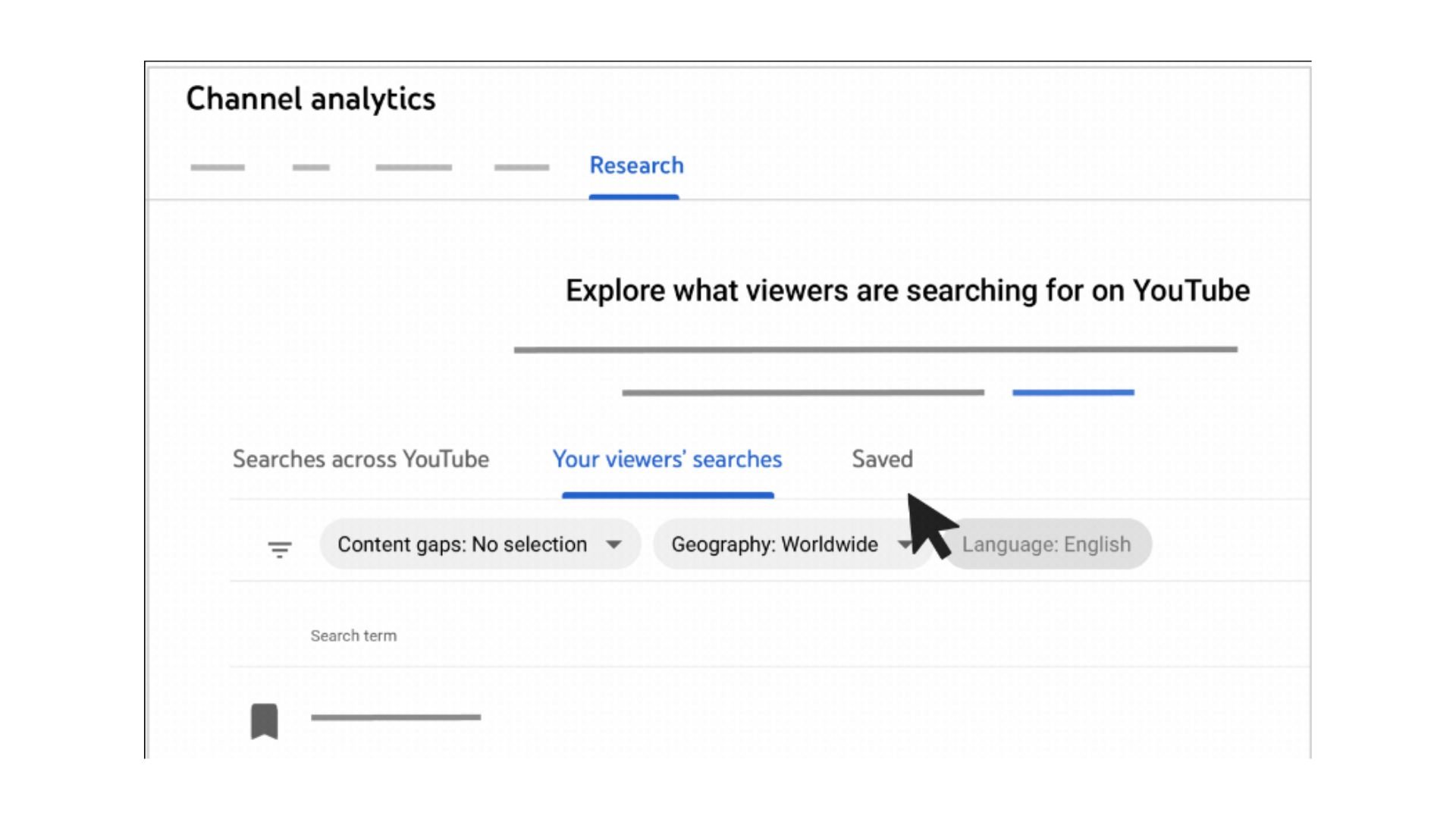Viewport: 1456px width, 819px height.
Task: Open the Content gaps dropdown
Action: (480, 544)
